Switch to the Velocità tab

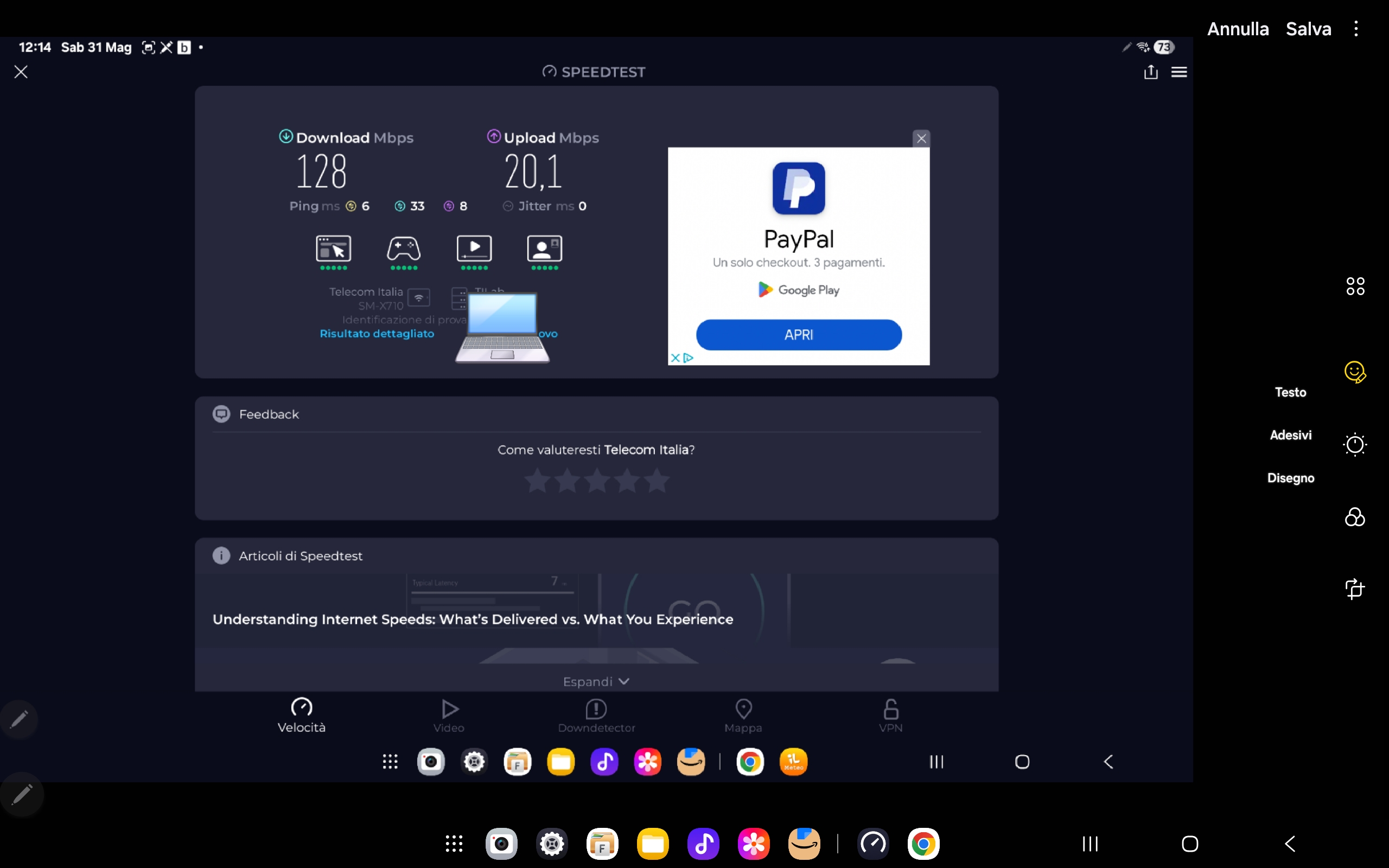tap(301, 716)
